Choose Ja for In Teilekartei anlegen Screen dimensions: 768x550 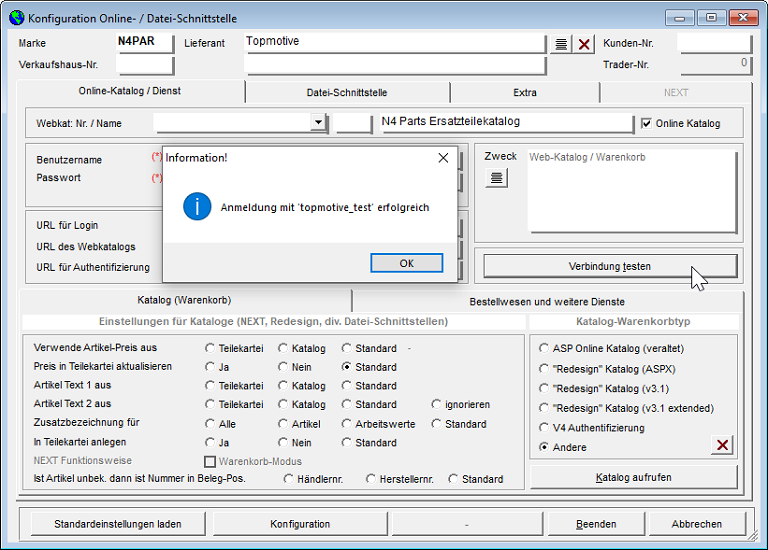[x=210, y=442]
